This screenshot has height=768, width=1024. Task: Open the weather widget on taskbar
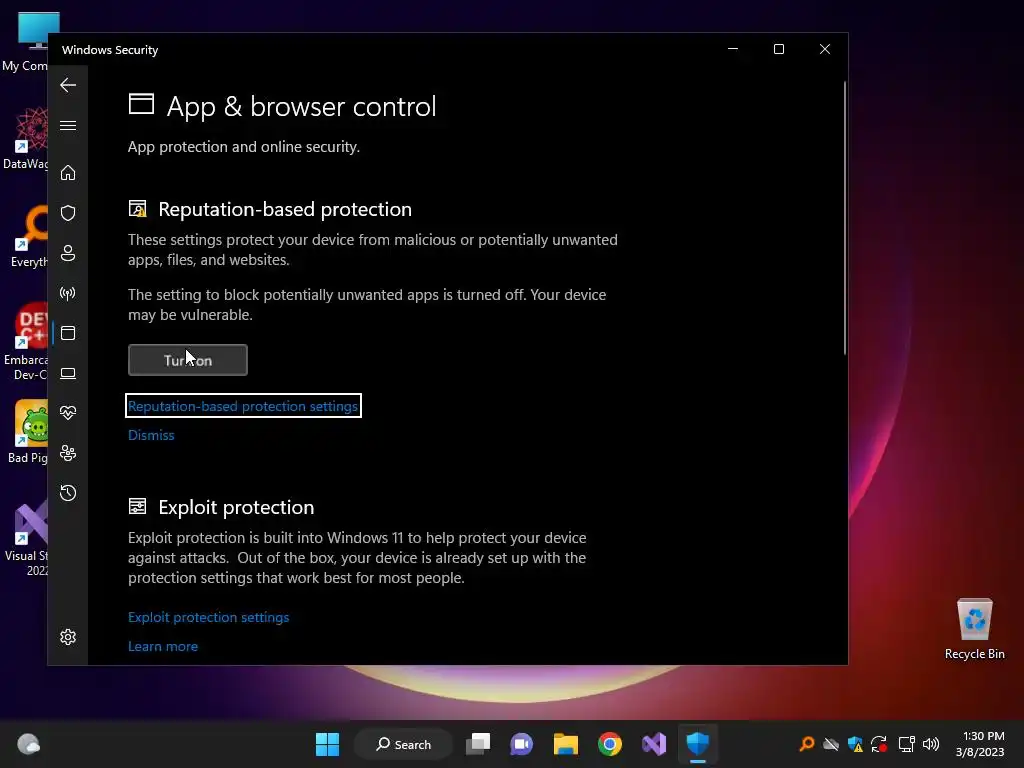(28, 744)
